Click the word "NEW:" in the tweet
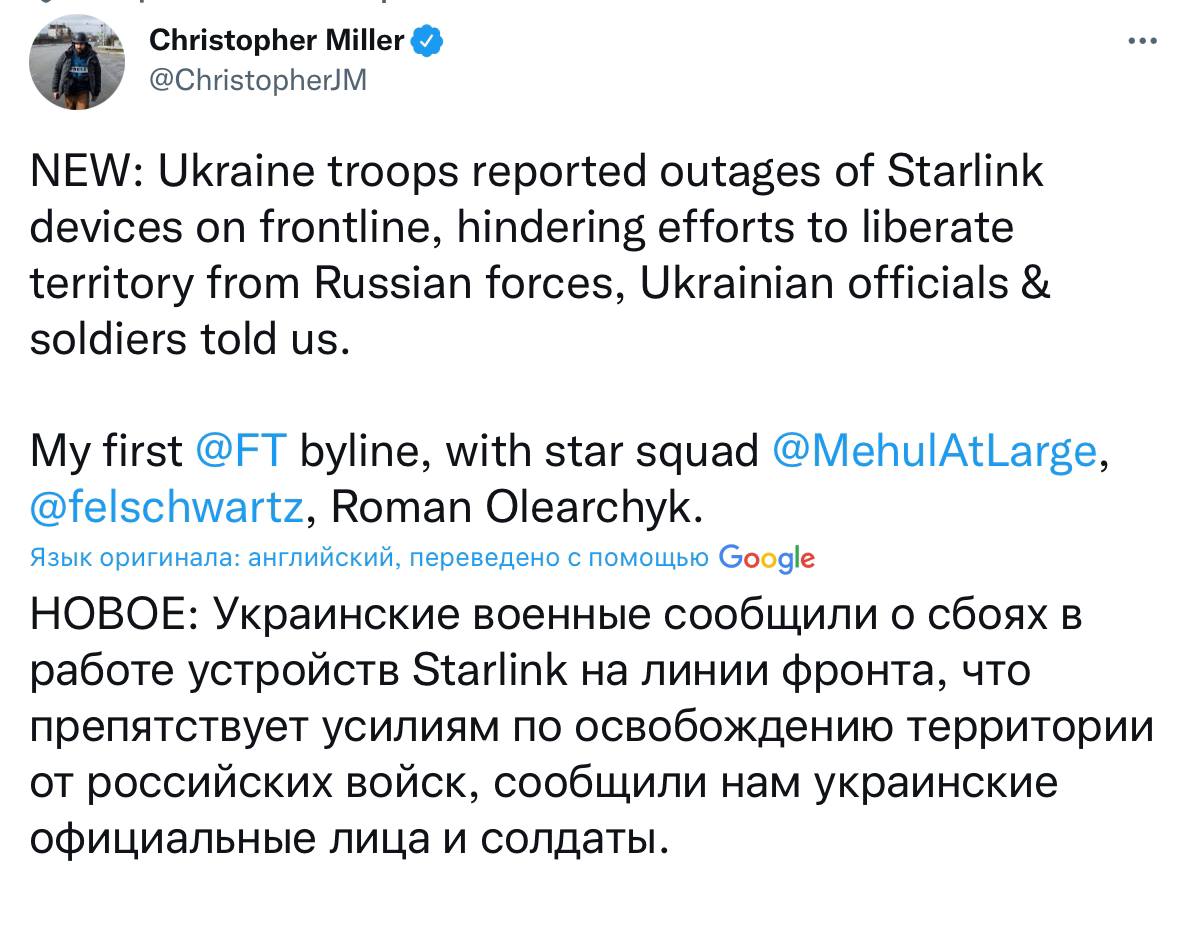The height and width of the screenshot is (925, 1182). pyautogui.click(x=87, y=173)
